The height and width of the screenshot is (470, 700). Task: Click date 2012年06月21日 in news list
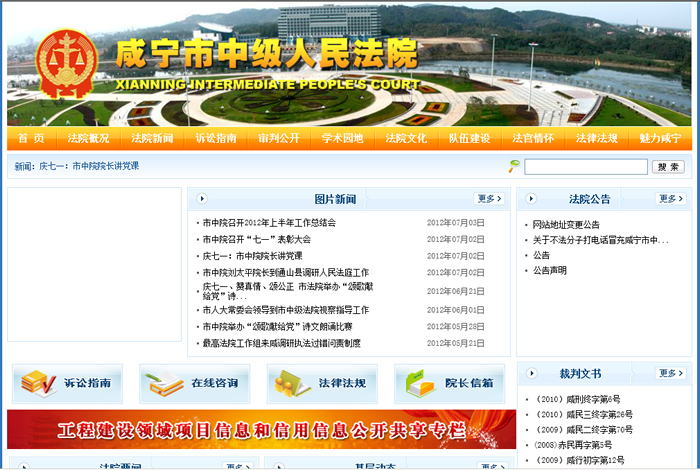tap(455, 291)
